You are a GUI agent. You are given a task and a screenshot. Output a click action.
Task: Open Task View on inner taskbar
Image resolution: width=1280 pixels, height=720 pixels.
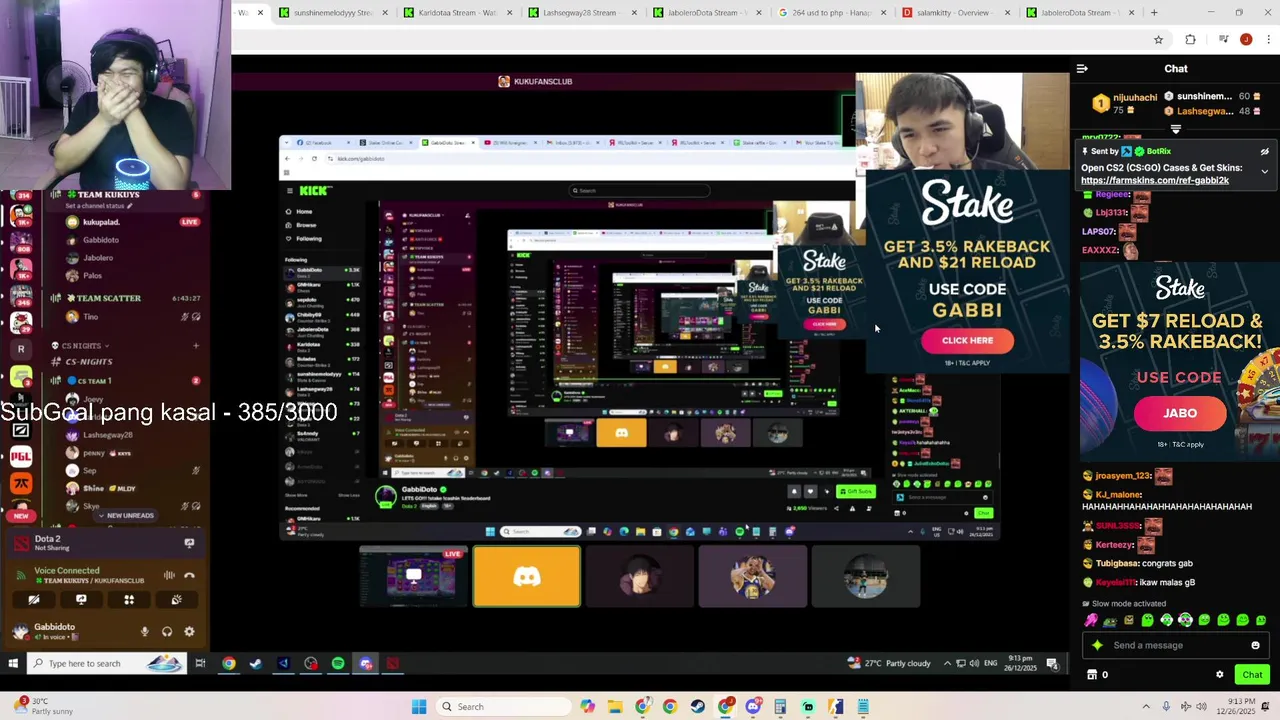200,663
